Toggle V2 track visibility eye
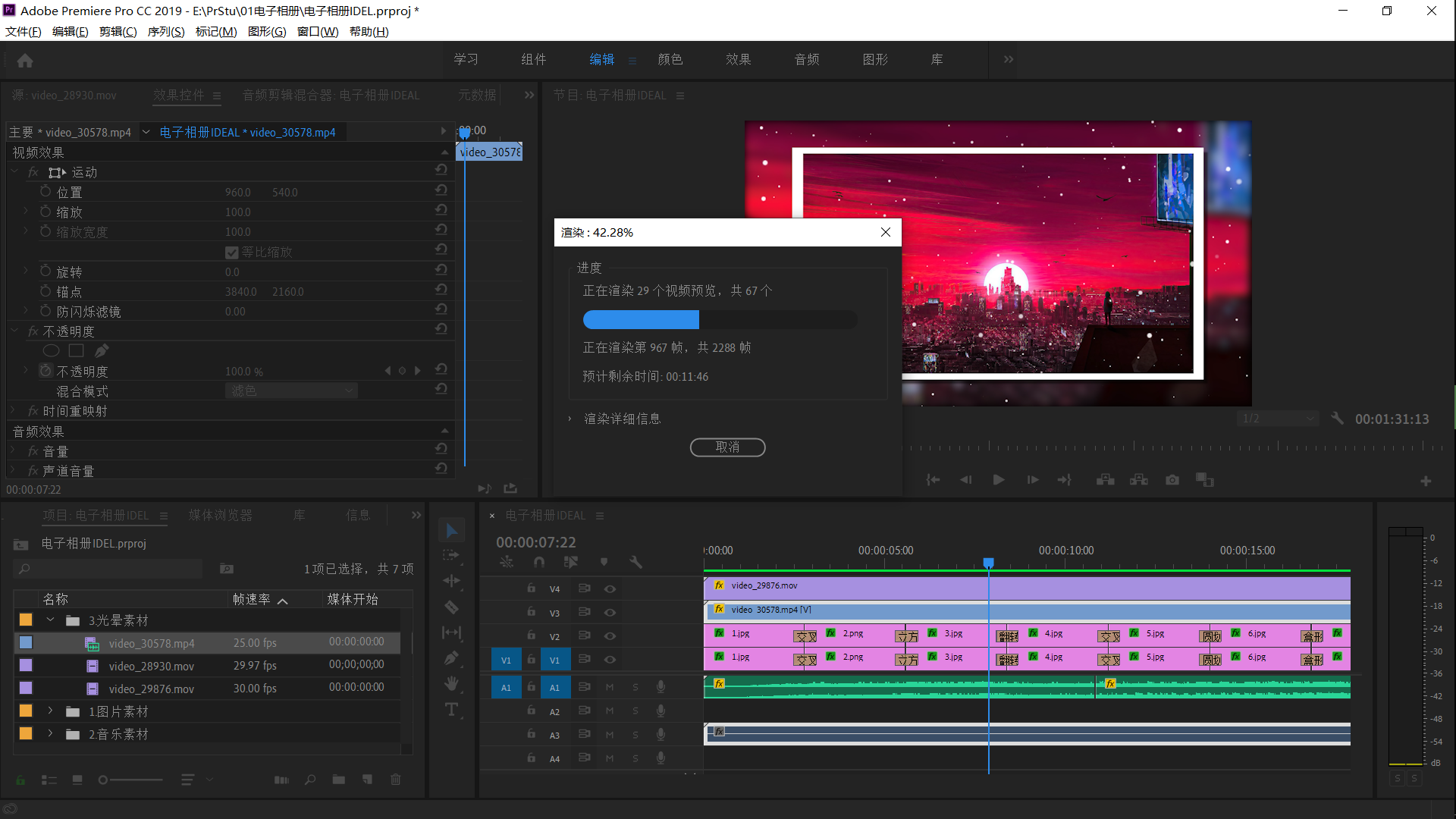This screenshot has height=819, width=1456. pyautogui.click(x=610, y=636)
